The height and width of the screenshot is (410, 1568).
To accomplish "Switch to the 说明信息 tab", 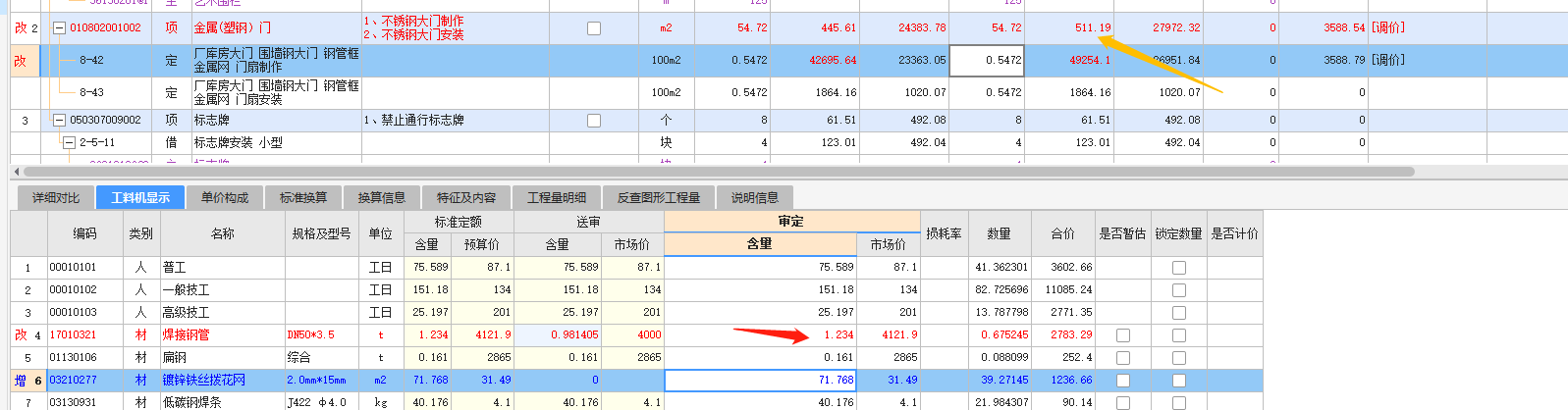I will 755,198.
